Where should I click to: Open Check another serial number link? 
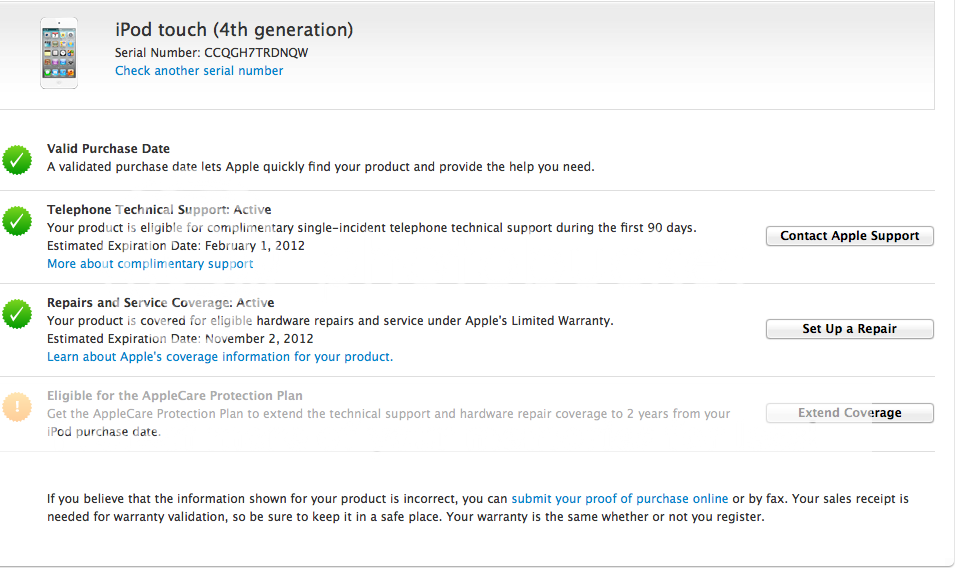pyautogui.click(x=199, y=71)
